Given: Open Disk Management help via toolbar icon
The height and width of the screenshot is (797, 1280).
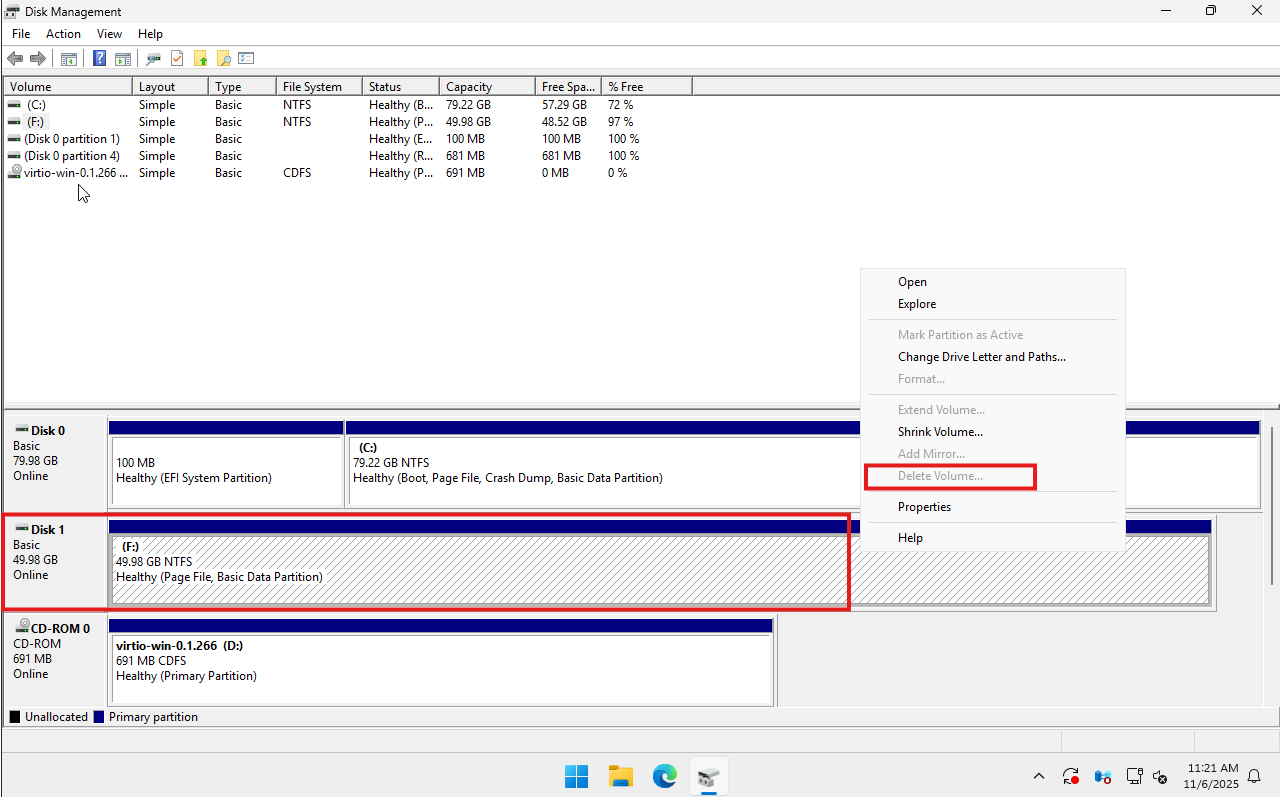Looking at the screenshot, I should (99, 58).
